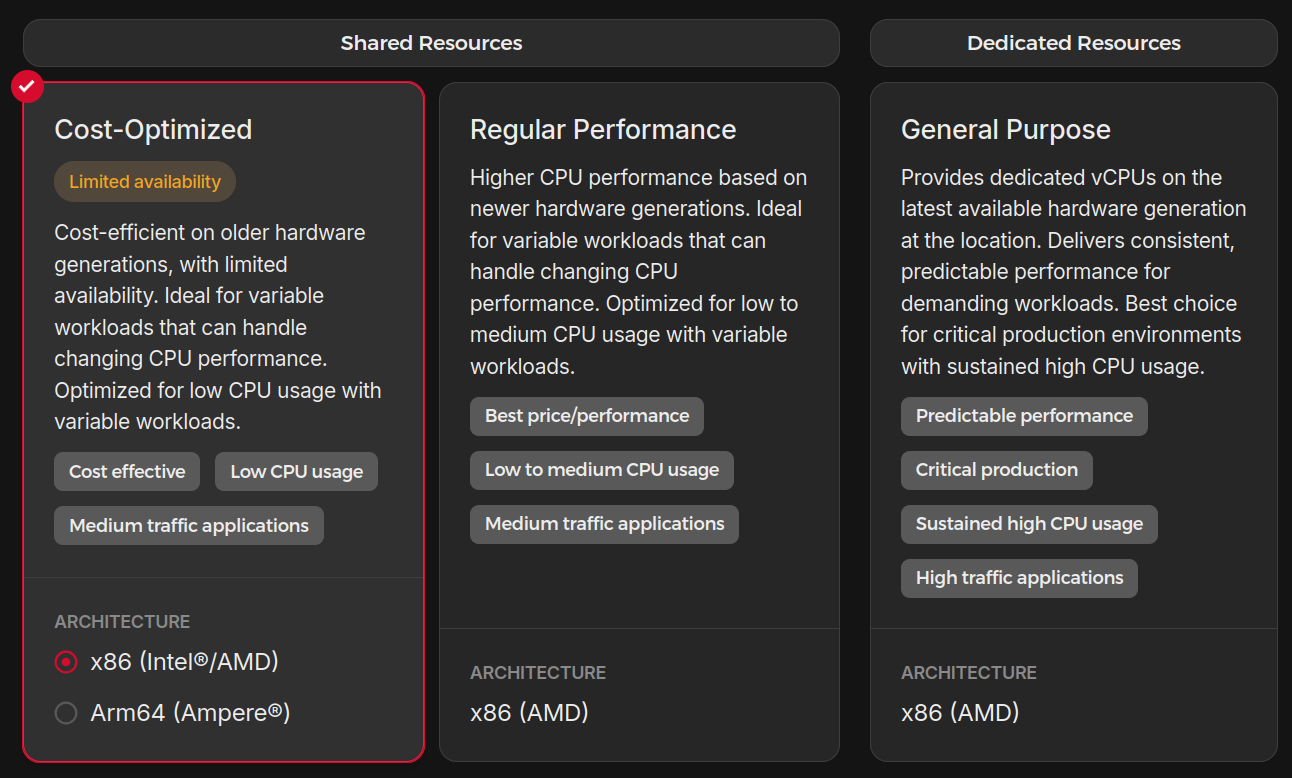Choose the General Purpose card title
Screen dimensions: 1292x778
(x=1005, y=130)
